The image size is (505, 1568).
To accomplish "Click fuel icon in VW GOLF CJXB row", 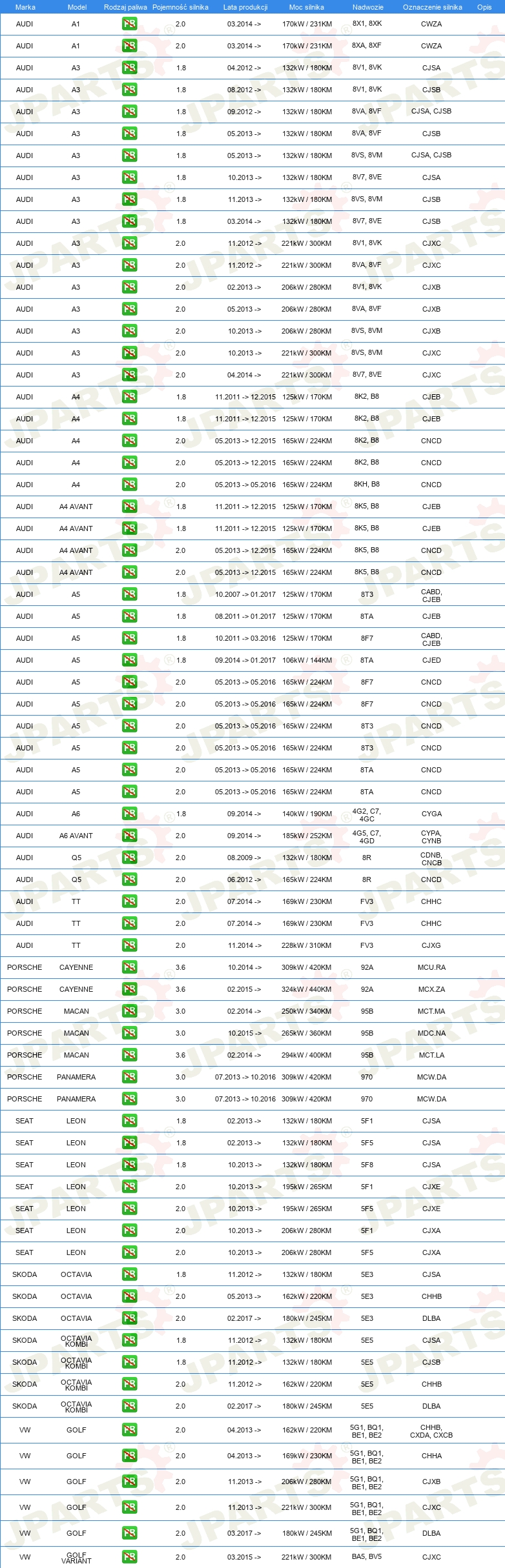I will click(129, 1482).
